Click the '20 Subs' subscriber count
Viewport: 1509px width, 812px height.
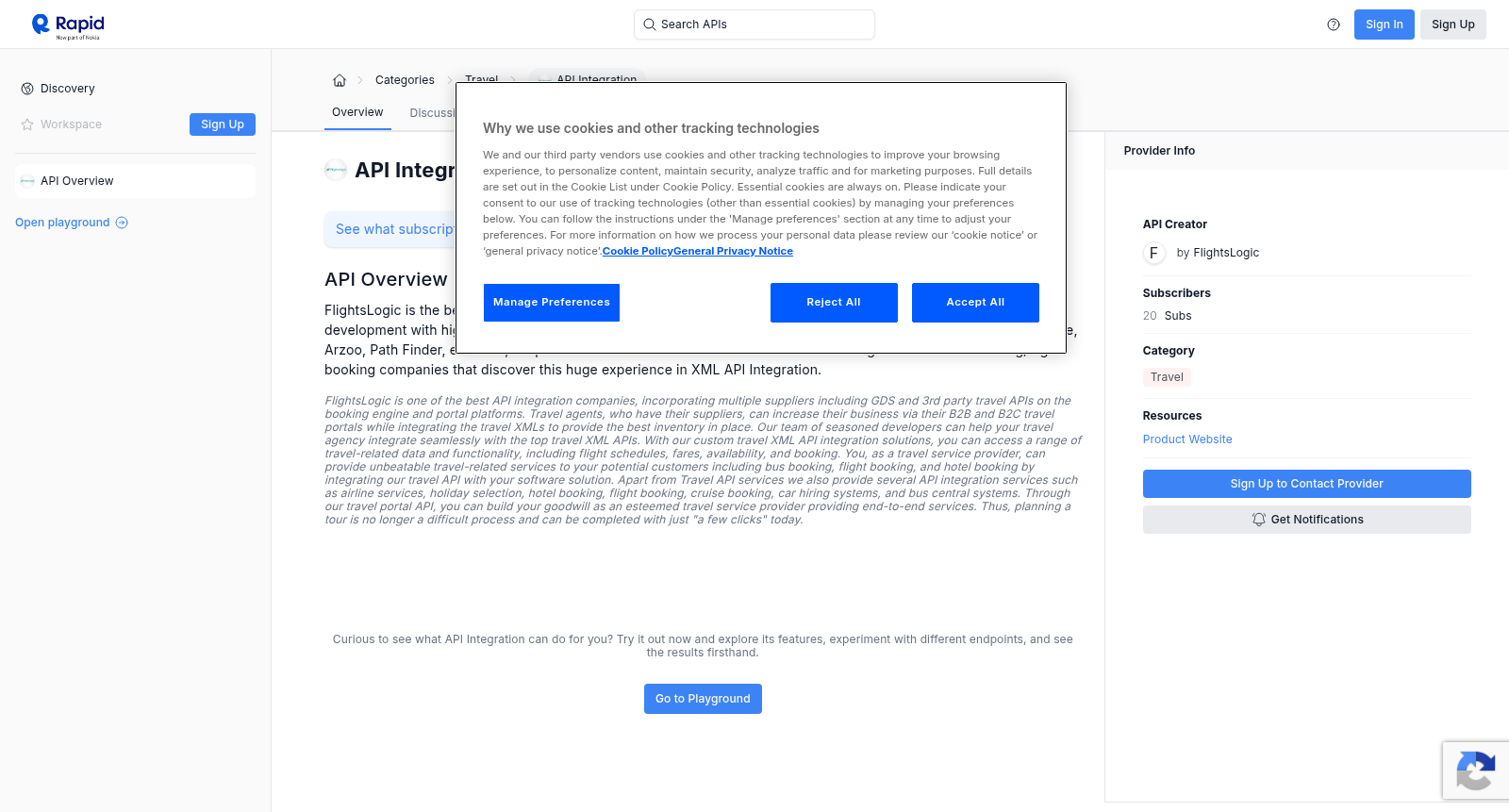pos(1168,316)
